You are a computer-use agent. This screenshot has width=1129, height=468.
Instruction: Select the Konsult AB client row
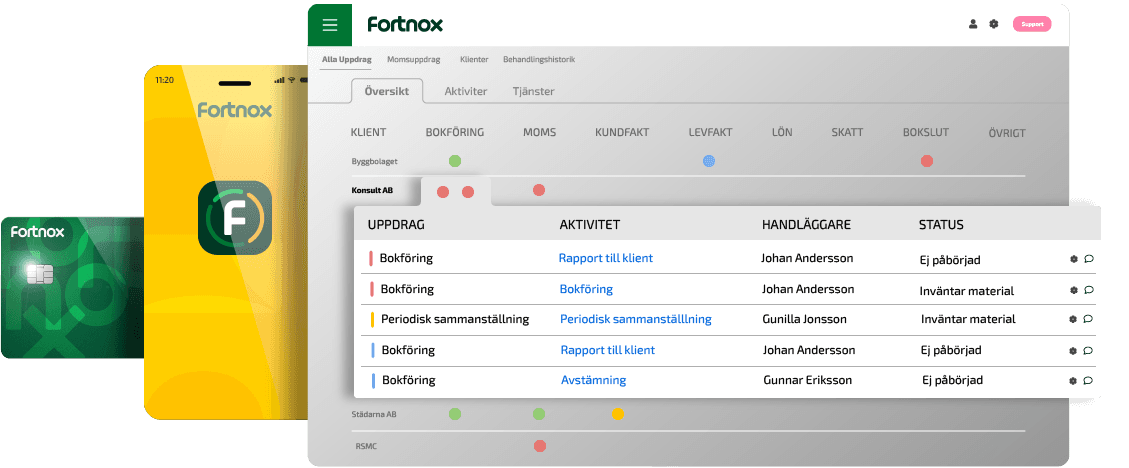point(372,191)
